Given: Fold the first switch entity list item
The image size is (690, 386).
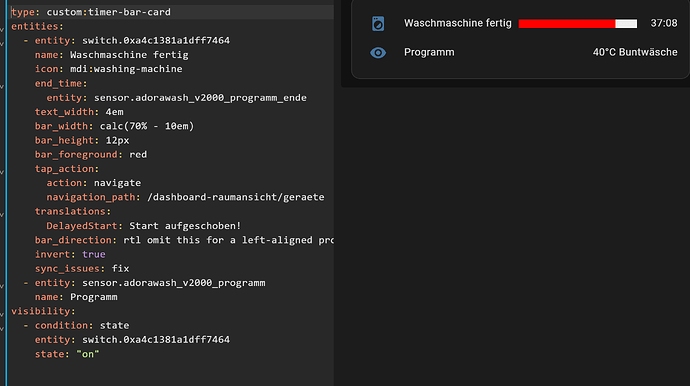Looking at the screenshot, I should point(2,44).
